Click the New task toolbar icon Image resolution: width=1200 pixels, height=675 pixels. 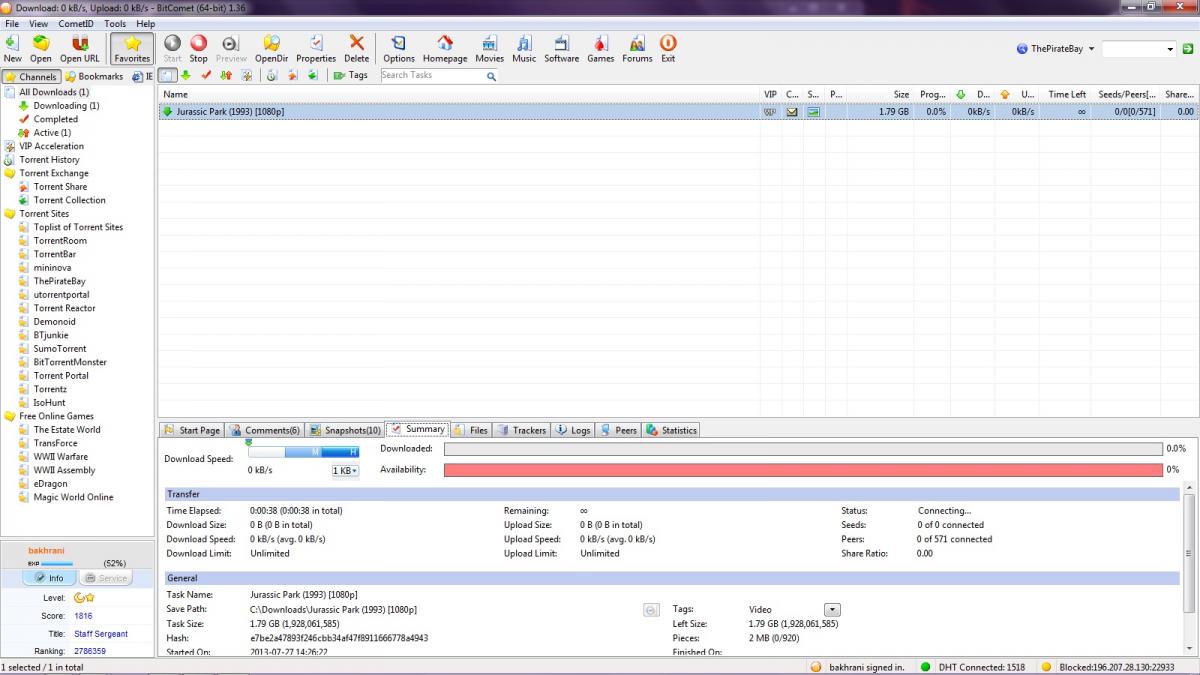tap(12, 48)
